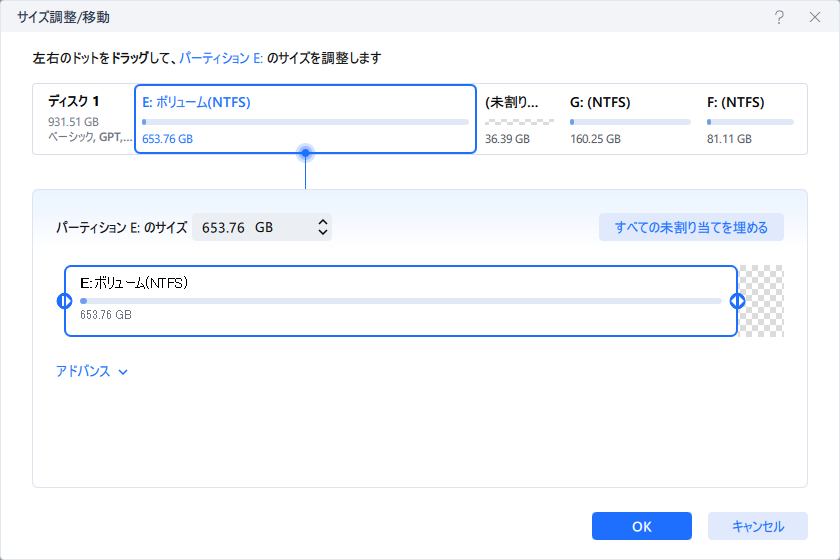Grab the left resize handle dot
The image size is (840, 560).
point(64,301)
